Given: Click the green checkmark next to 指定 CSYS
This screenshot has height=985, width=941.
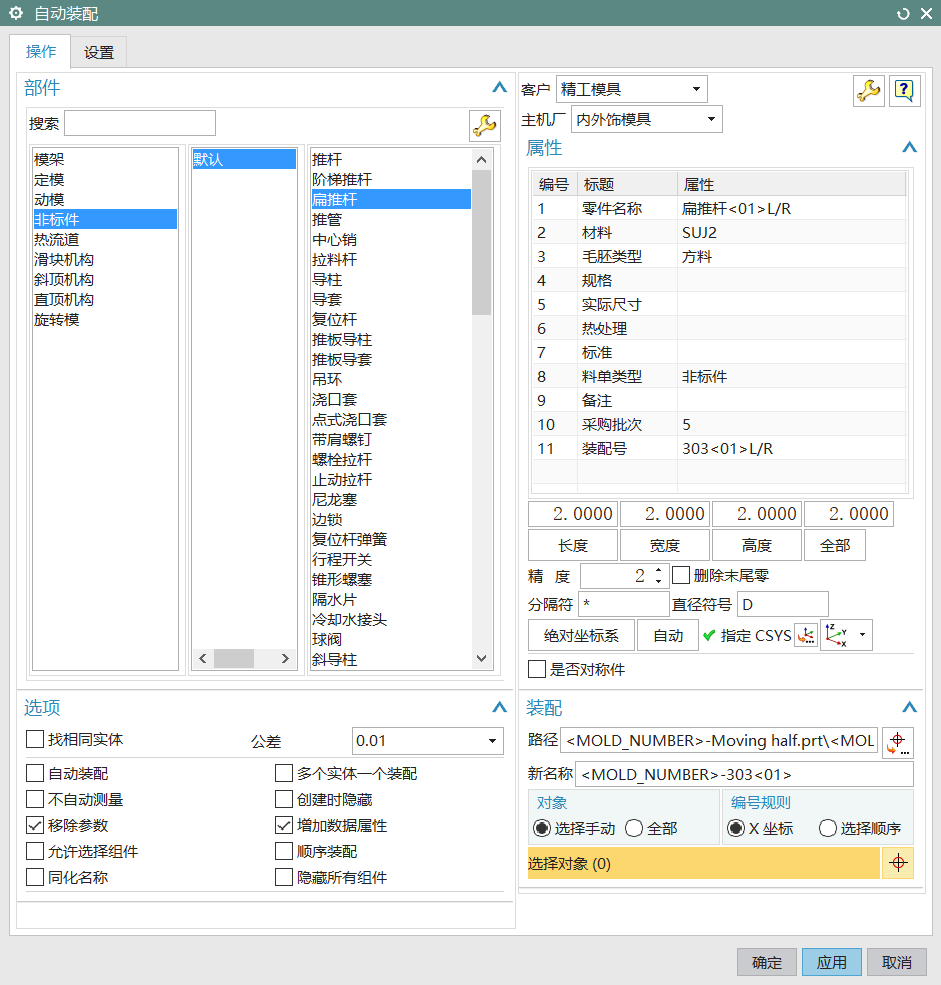Looking at the screenshot, I should coord(709,636).
